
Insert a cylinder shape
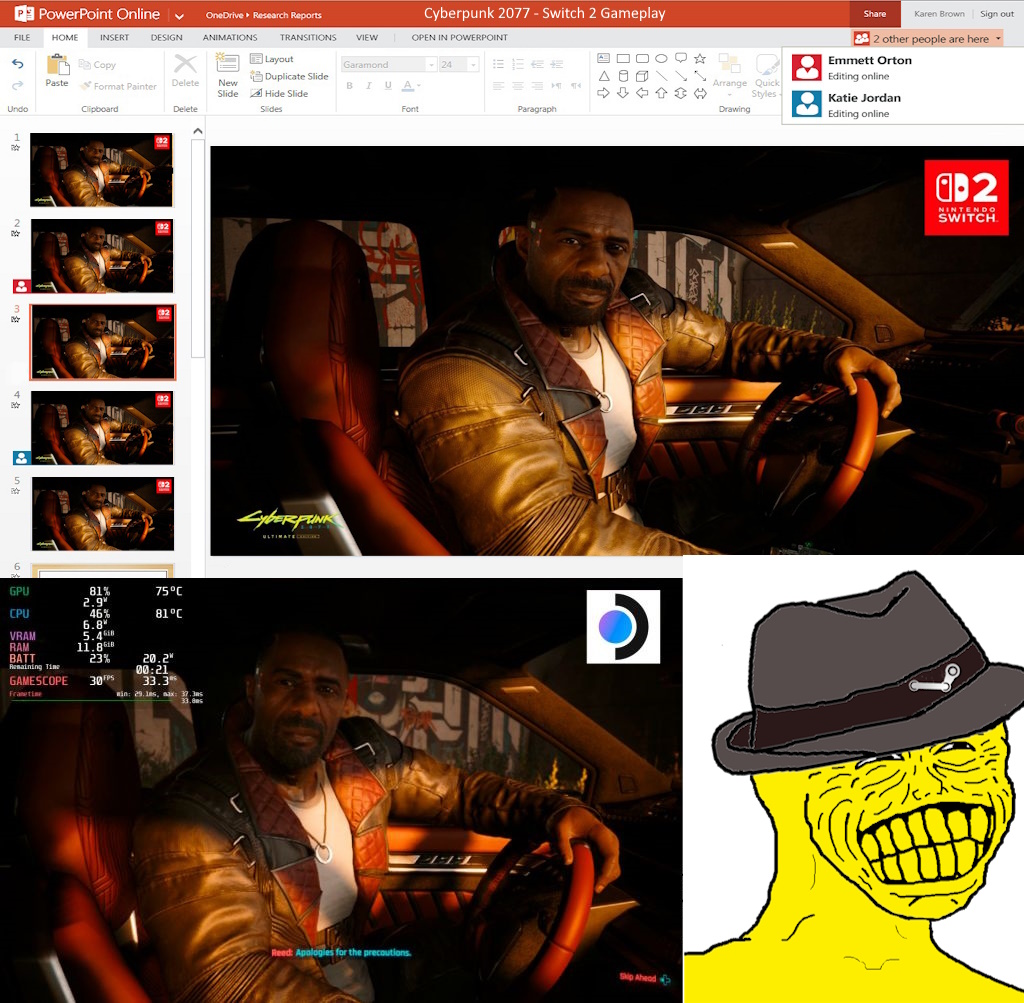[x=623, y=76]
